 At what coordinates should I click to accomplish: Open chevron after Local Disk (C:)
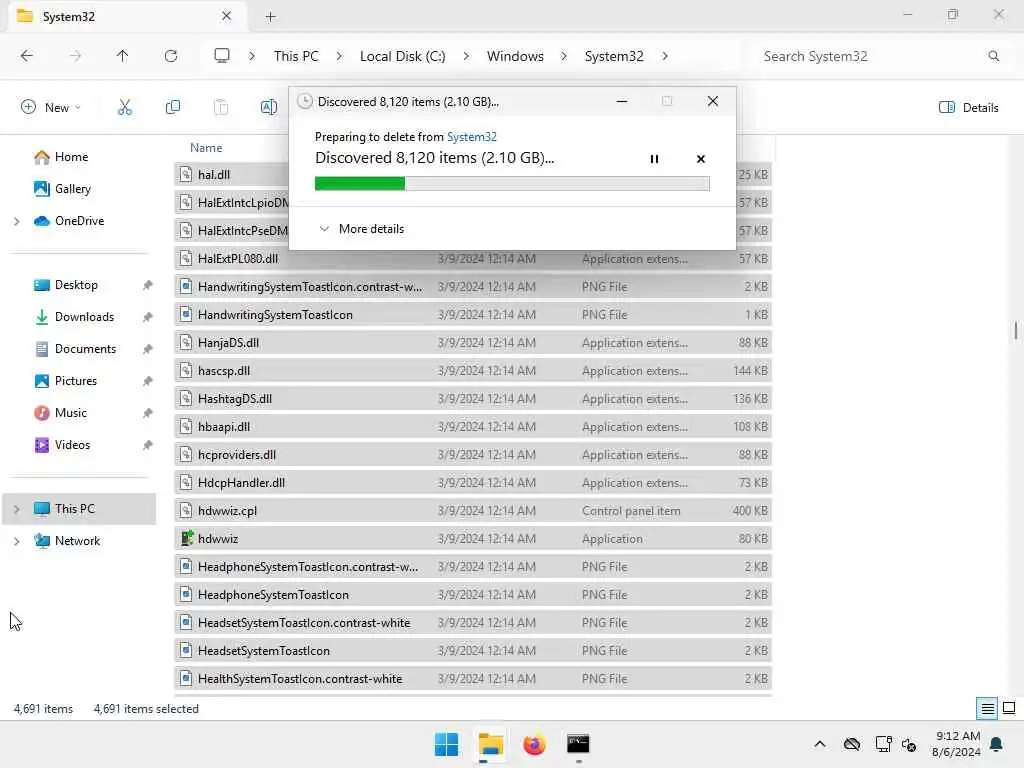click(466, 56)
